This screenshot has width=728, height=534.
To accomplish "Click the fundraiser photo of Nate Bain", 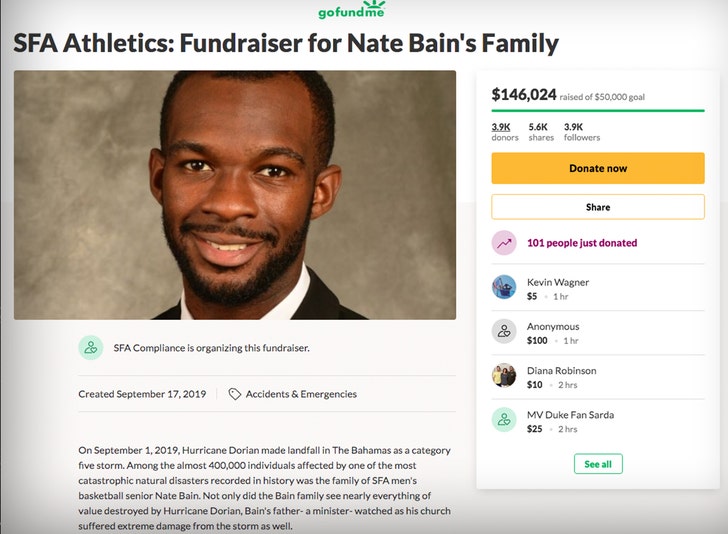I will coord(235,195).
